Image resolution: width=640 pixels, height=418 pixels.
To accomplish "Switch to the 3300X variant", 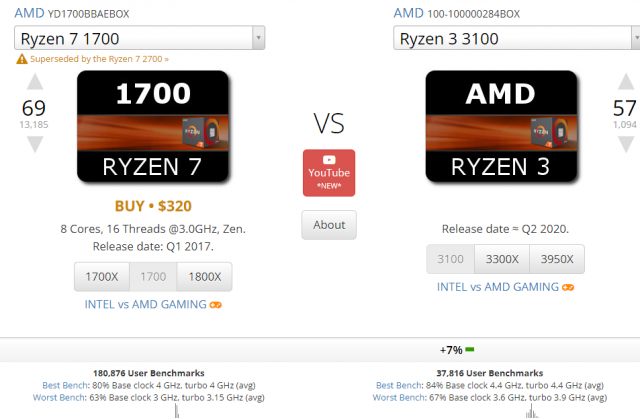I will 502,259.
